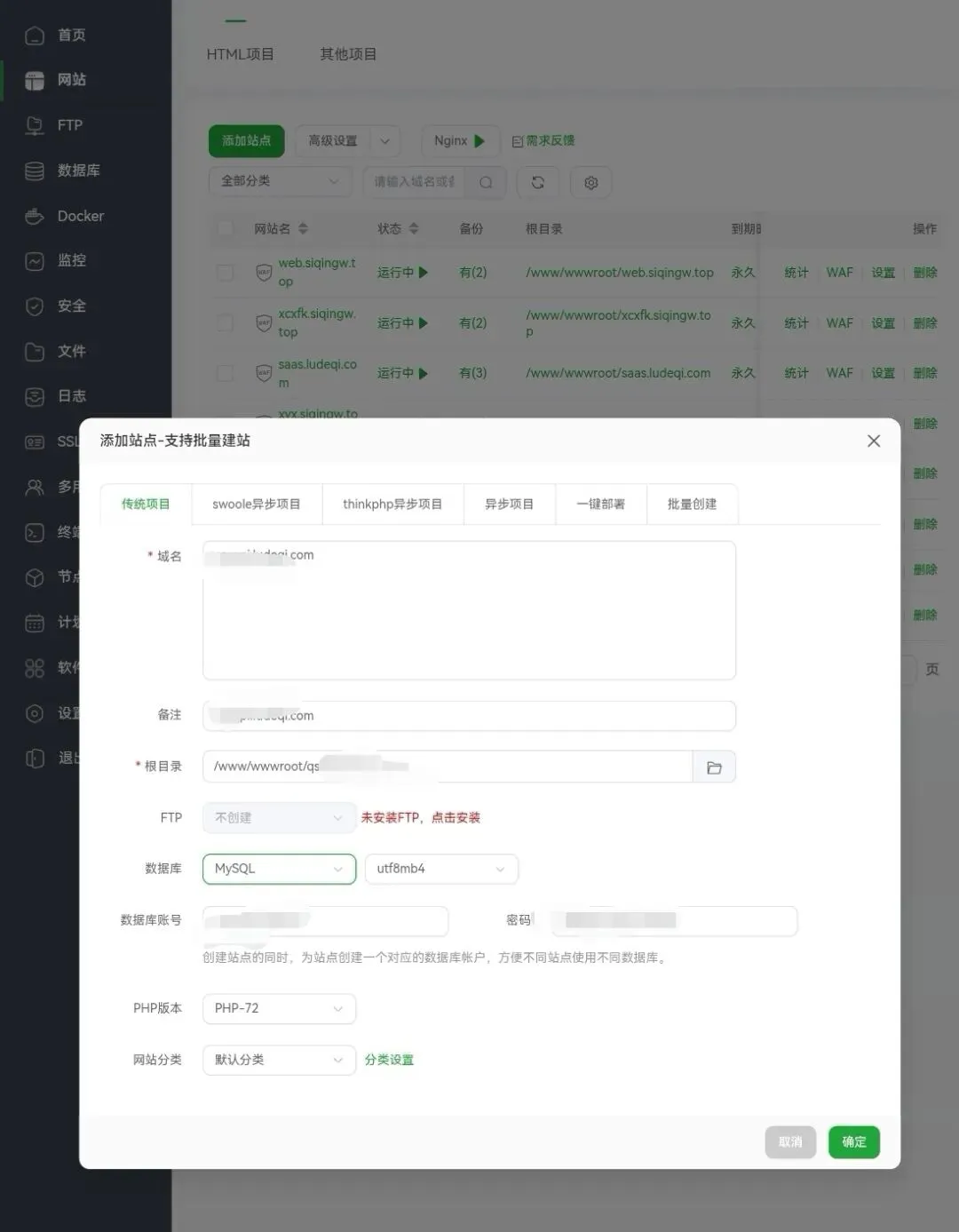The image size is (959, 1232).
Task: Click the 域名 domain text area
Action: 469,610
